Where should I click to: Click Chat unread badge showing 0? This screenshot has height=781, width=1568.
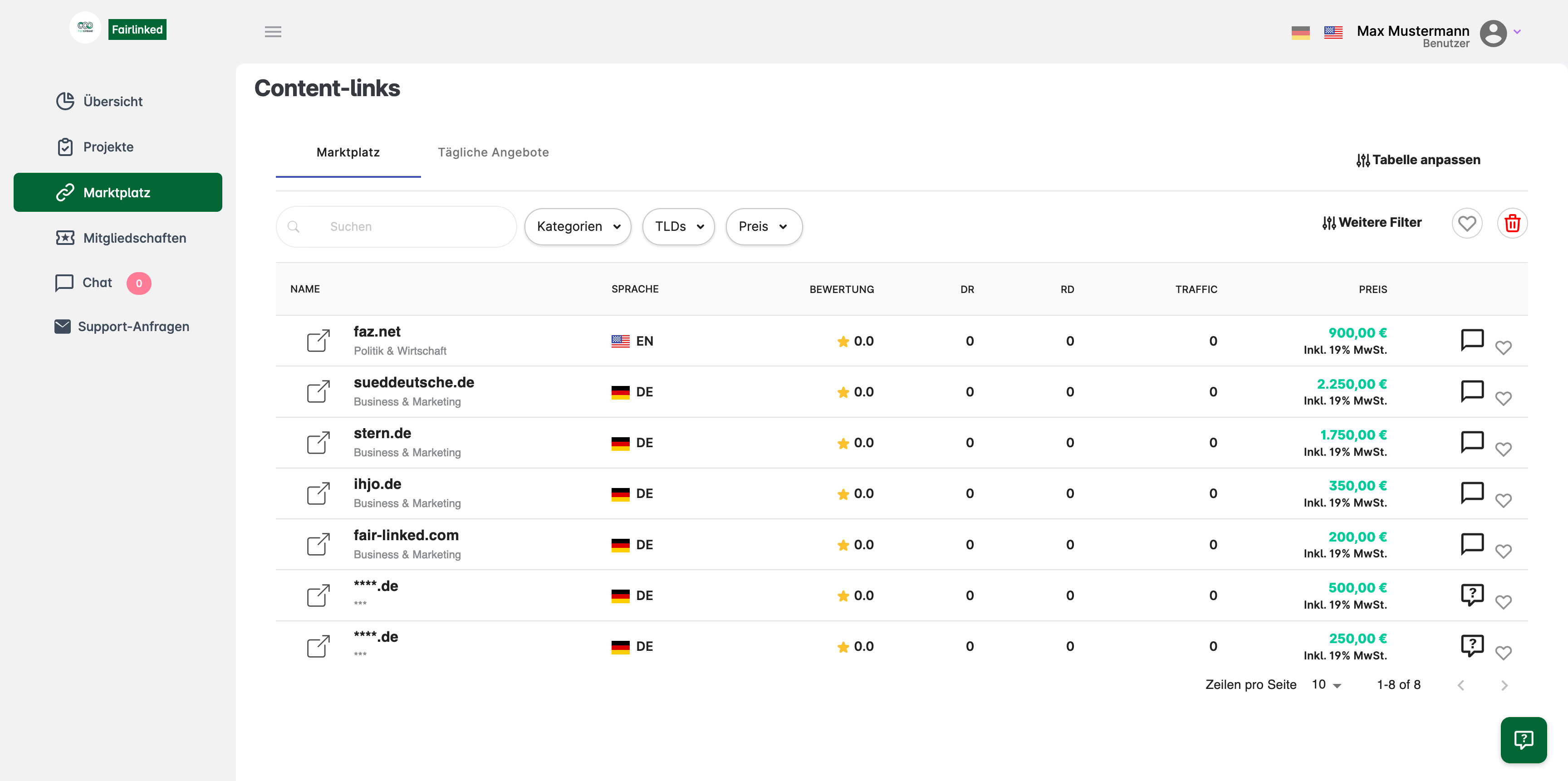pyautogui.click(x=139, y=283)
